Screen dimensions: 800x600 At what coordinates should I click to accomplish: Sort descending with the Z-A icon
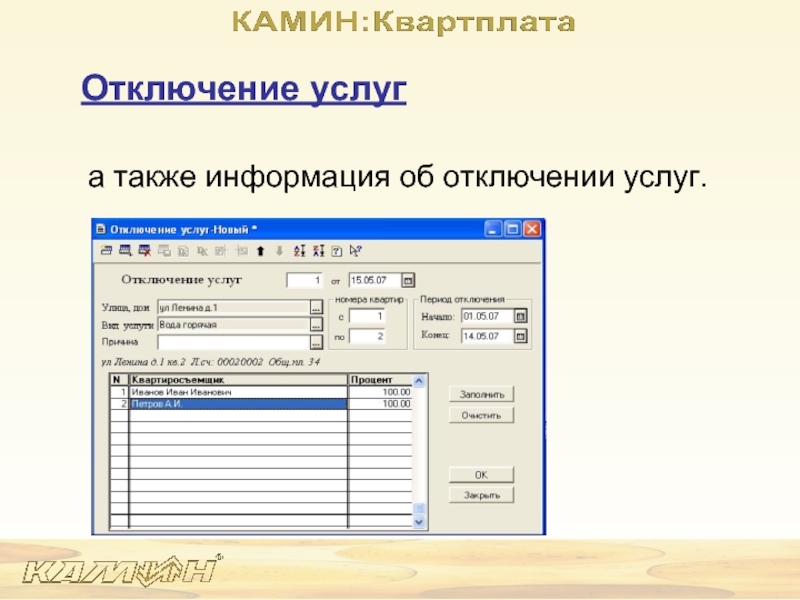(318, 251)
